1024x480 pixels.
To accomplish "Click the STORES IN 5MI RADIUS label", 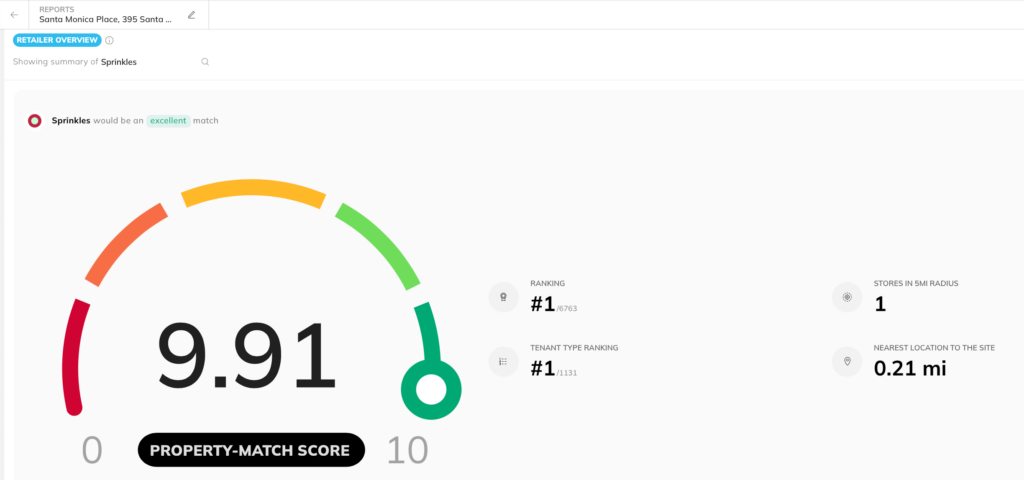I will [916, 283].
